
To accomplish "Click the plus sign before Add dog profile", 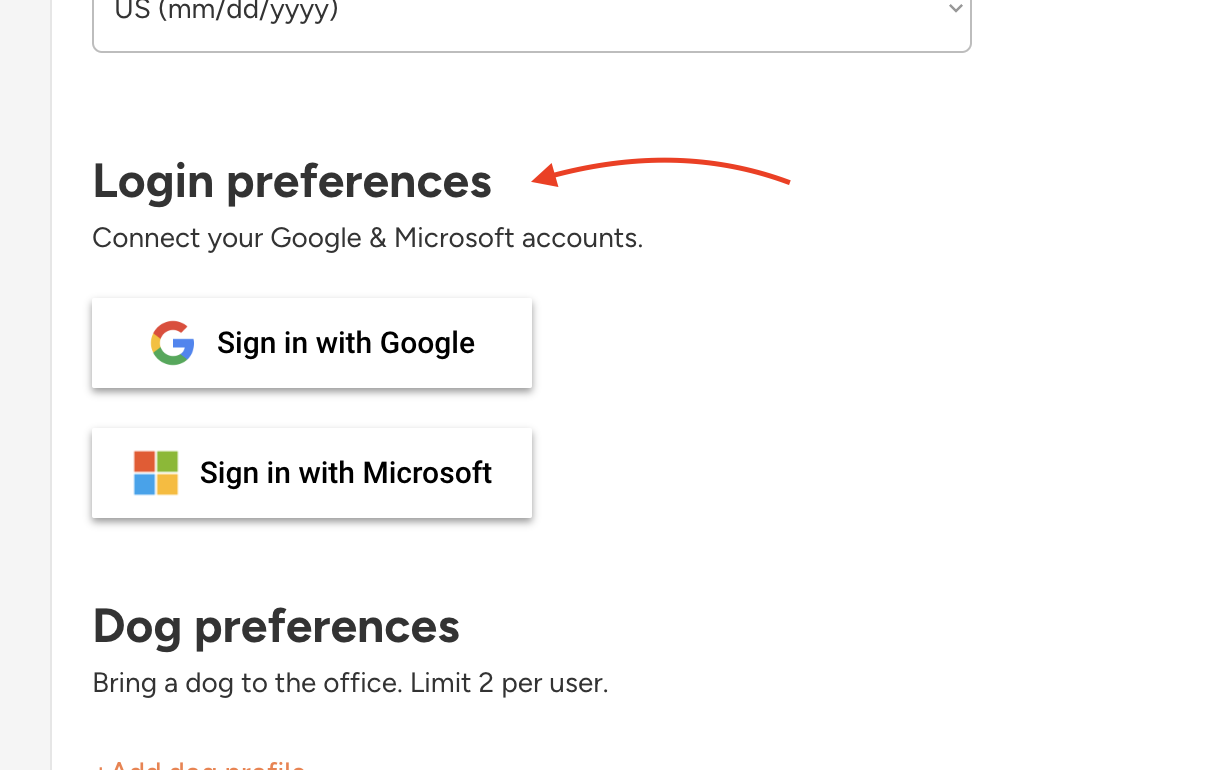I will (x=98, y=767).
